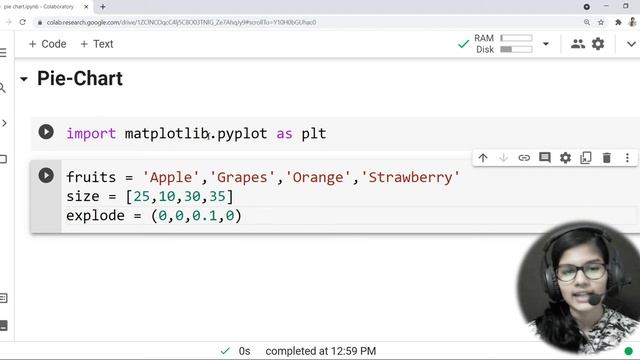
Task: Open search sidebar icon
Action: 2,88
